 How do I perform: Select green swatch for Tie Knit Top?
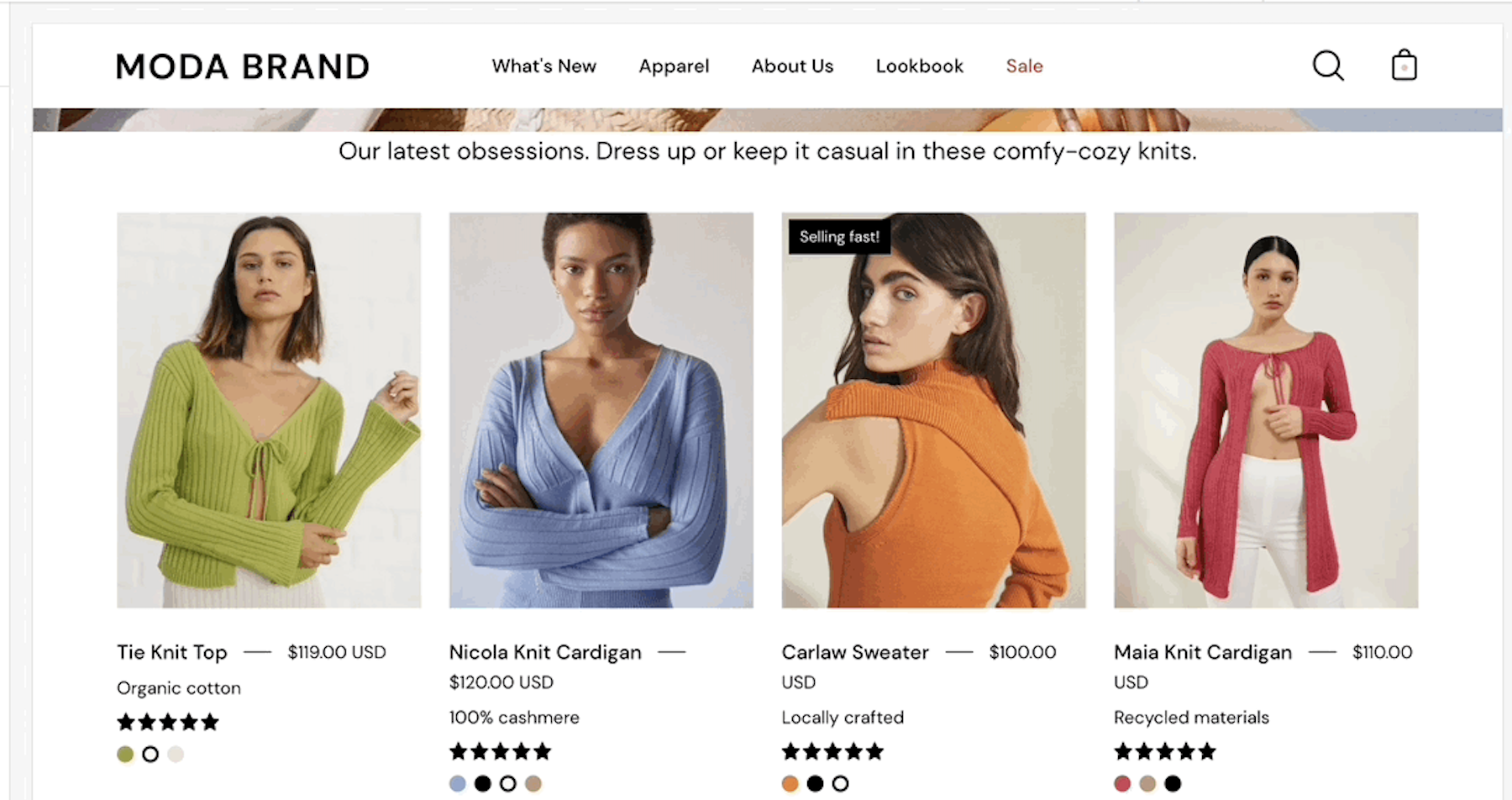pos(125,754)
